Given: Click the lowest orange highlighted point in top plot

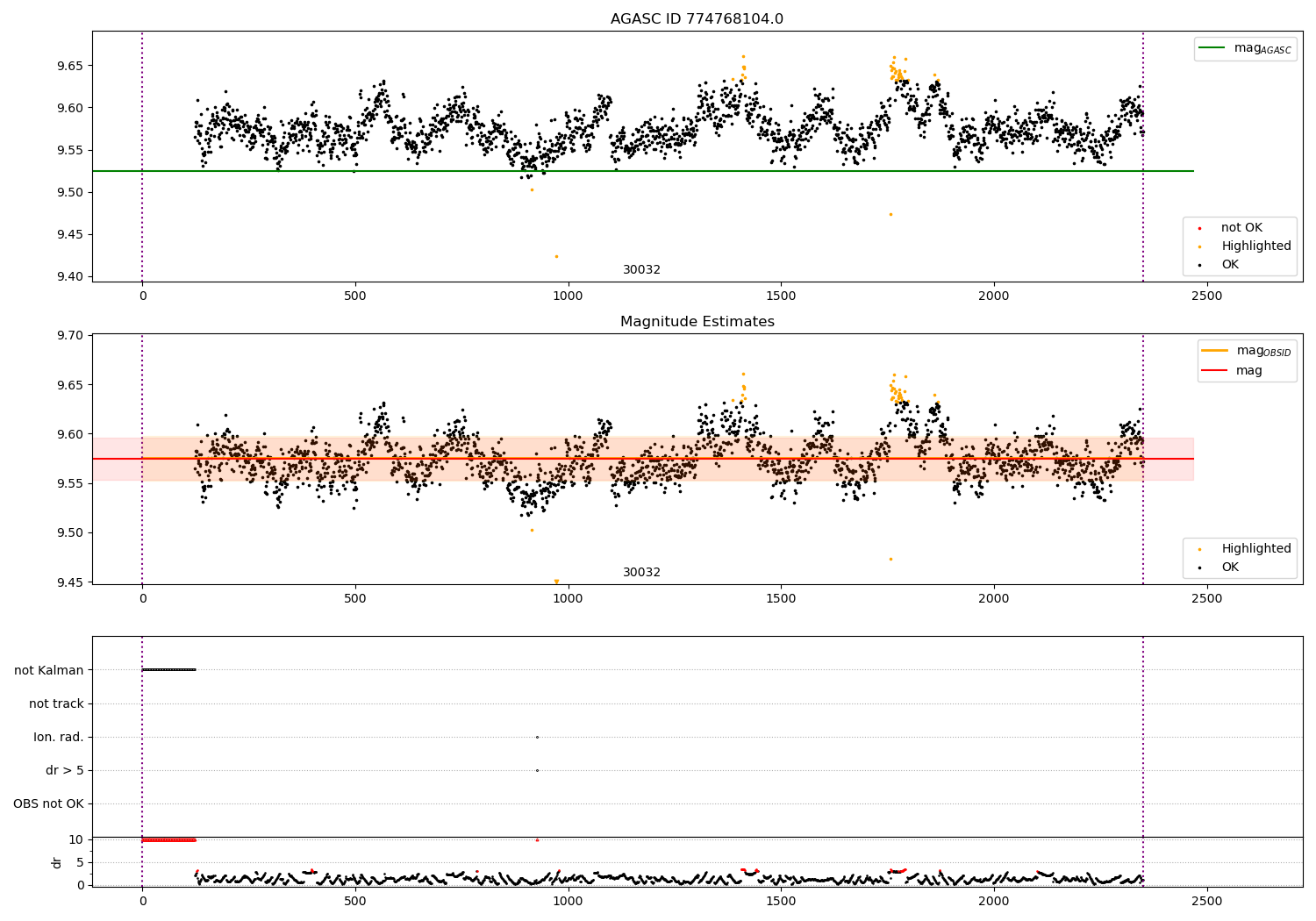Looking at the screenshot, I should coord(556,256).
